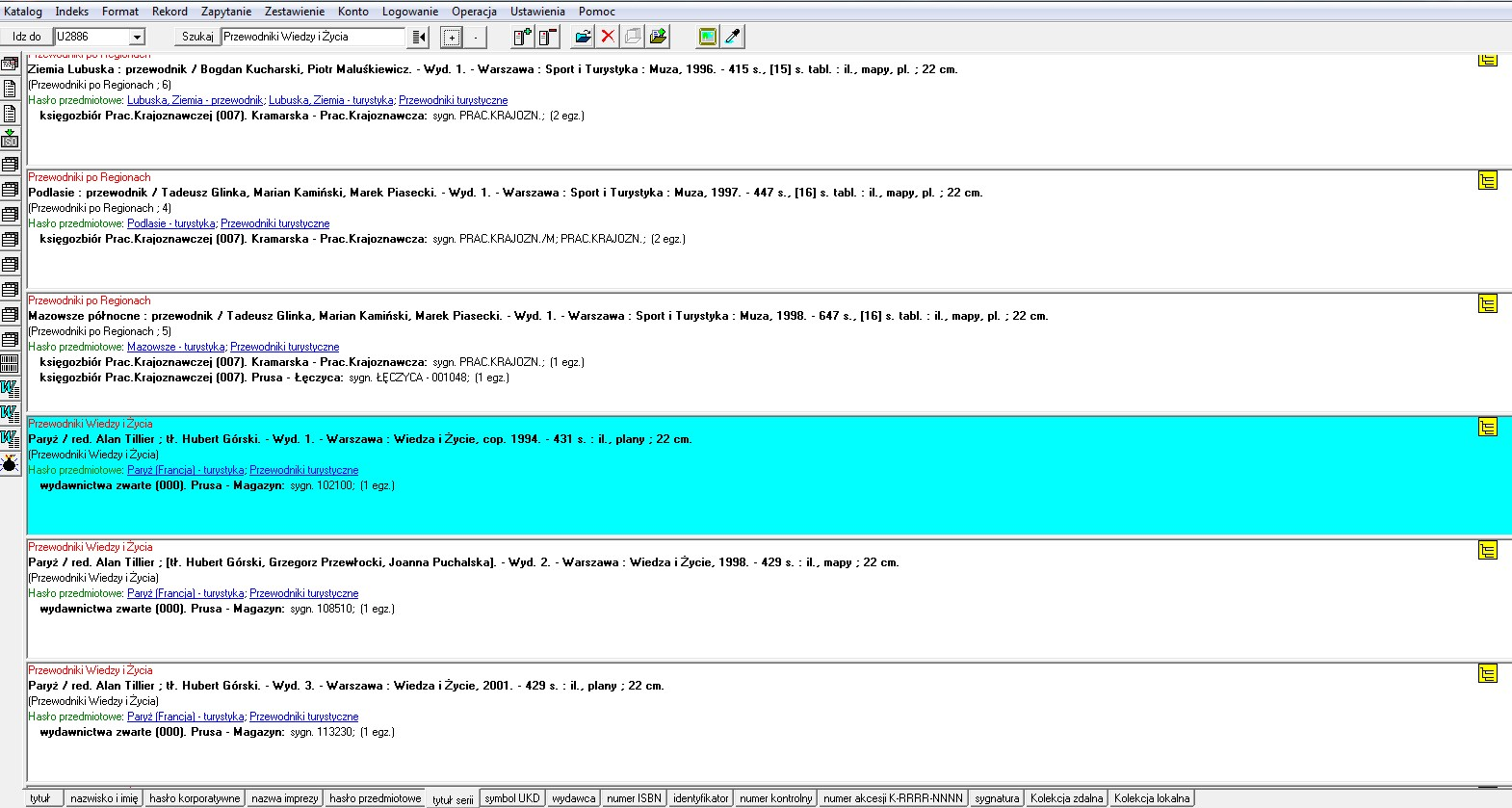Click the folder with green arrow export icon
Image resolution: width=1512 pixels, height=808 pixels.
point(658,37)
